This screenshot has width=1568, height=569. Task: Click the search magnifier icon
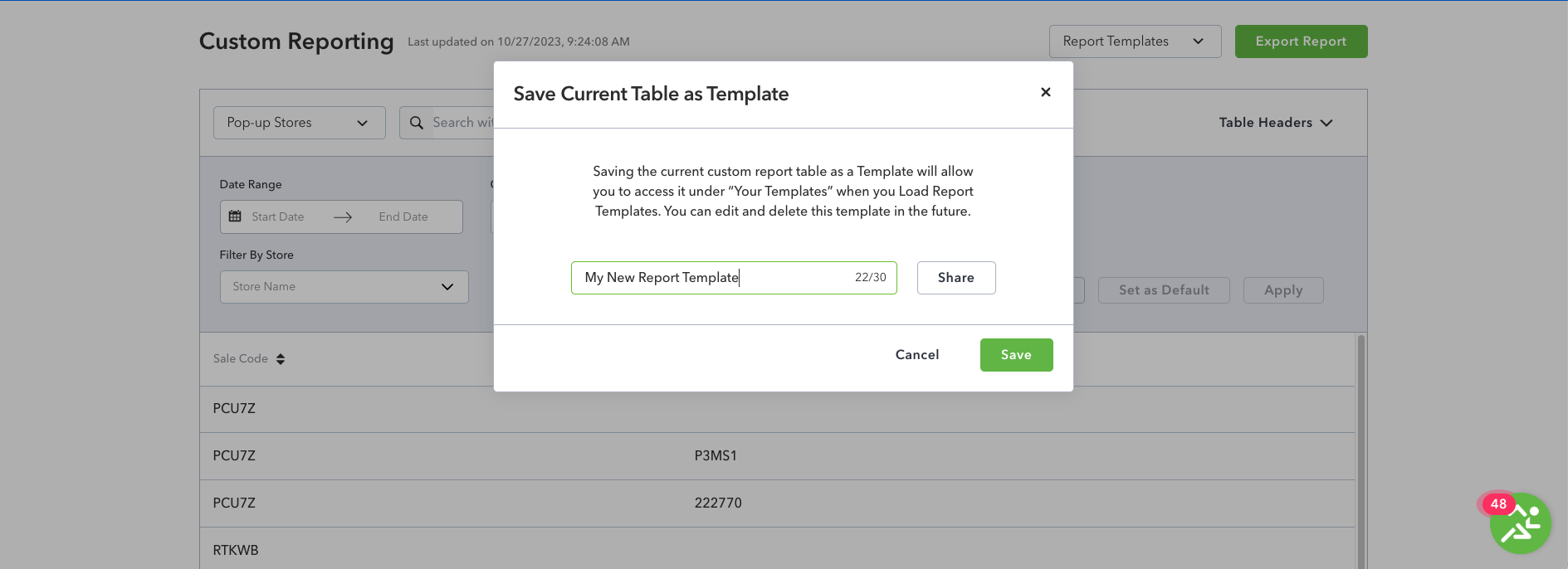(417, 123)
